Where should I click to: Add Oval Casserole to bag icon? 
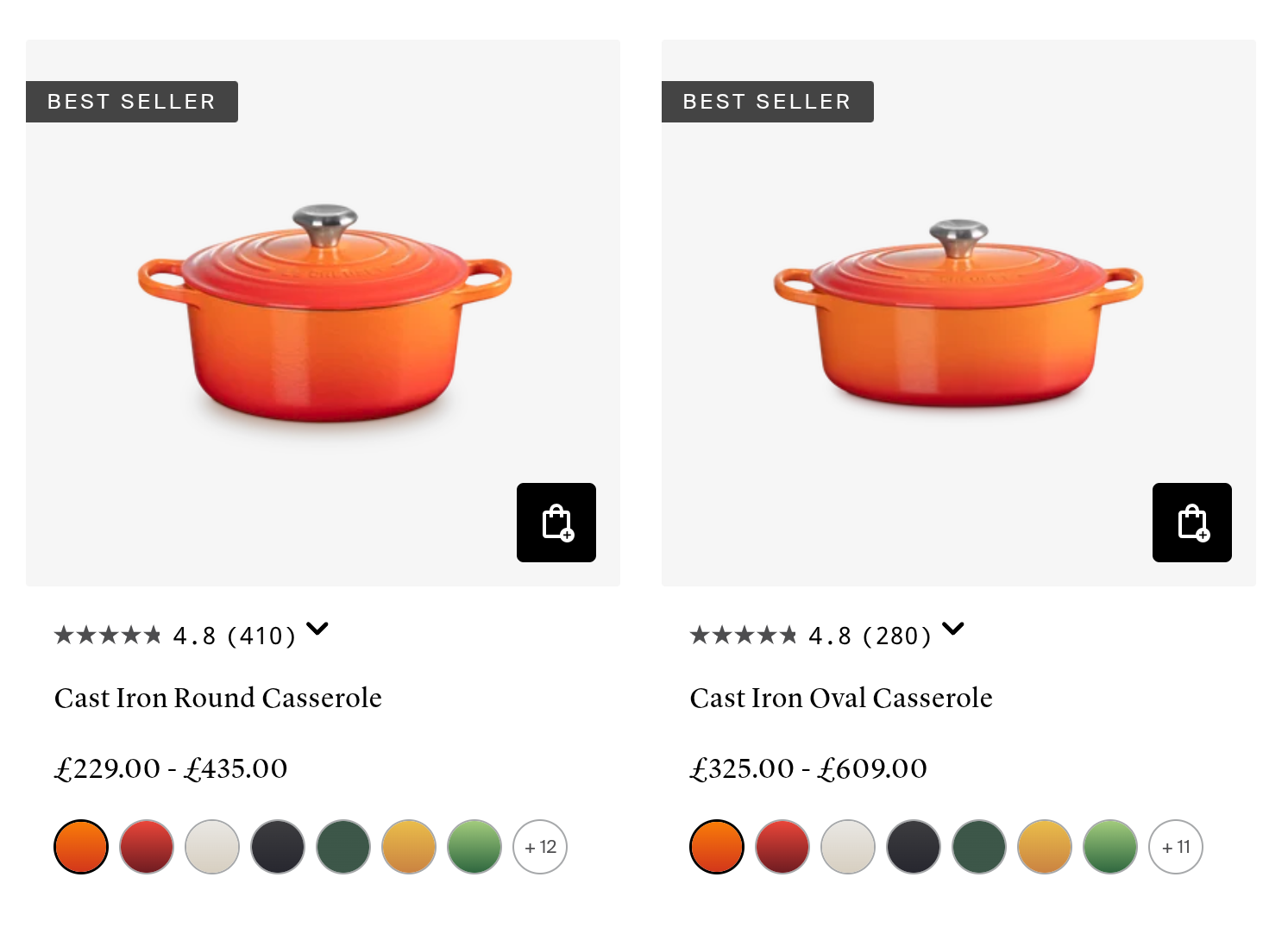(1192, 523)
